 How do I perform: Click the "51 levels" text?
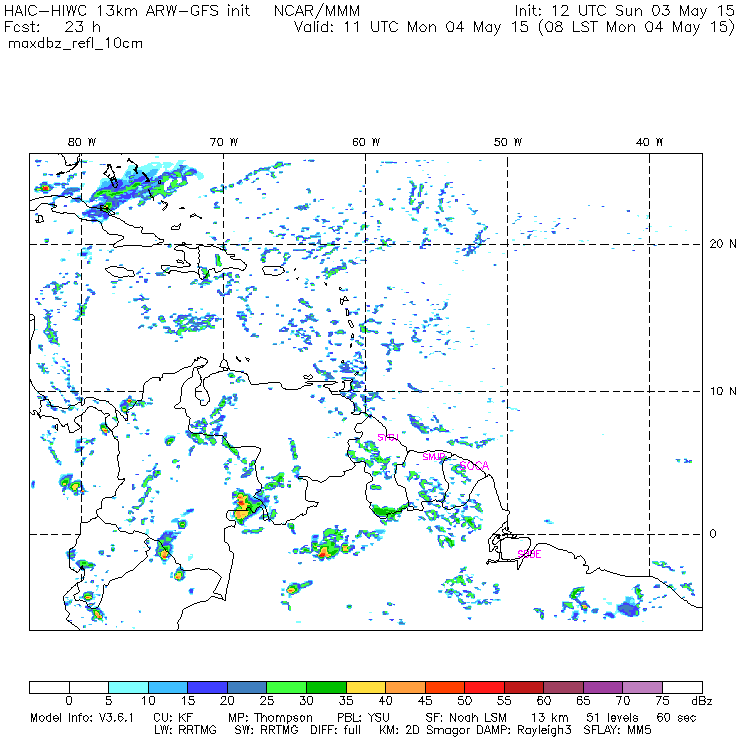(612, 718)
